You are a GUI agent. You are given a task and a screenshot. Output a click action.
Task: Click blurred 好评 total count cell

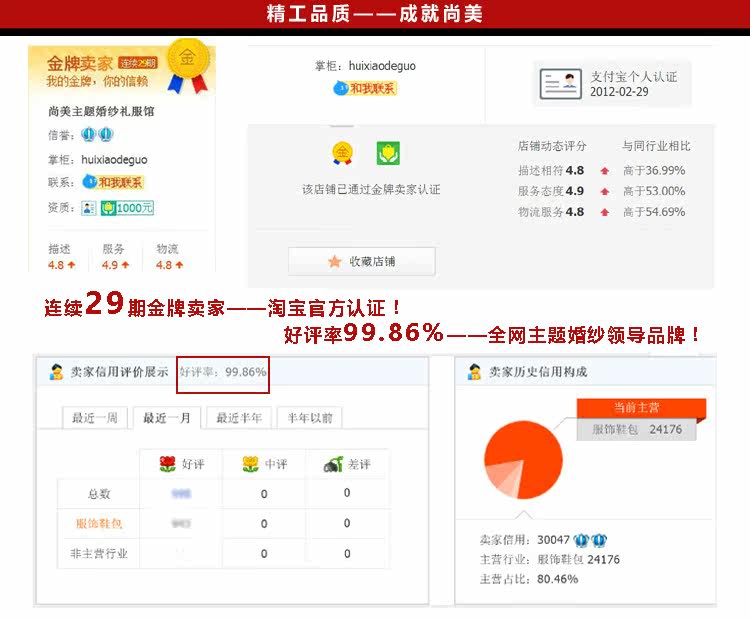181,494
